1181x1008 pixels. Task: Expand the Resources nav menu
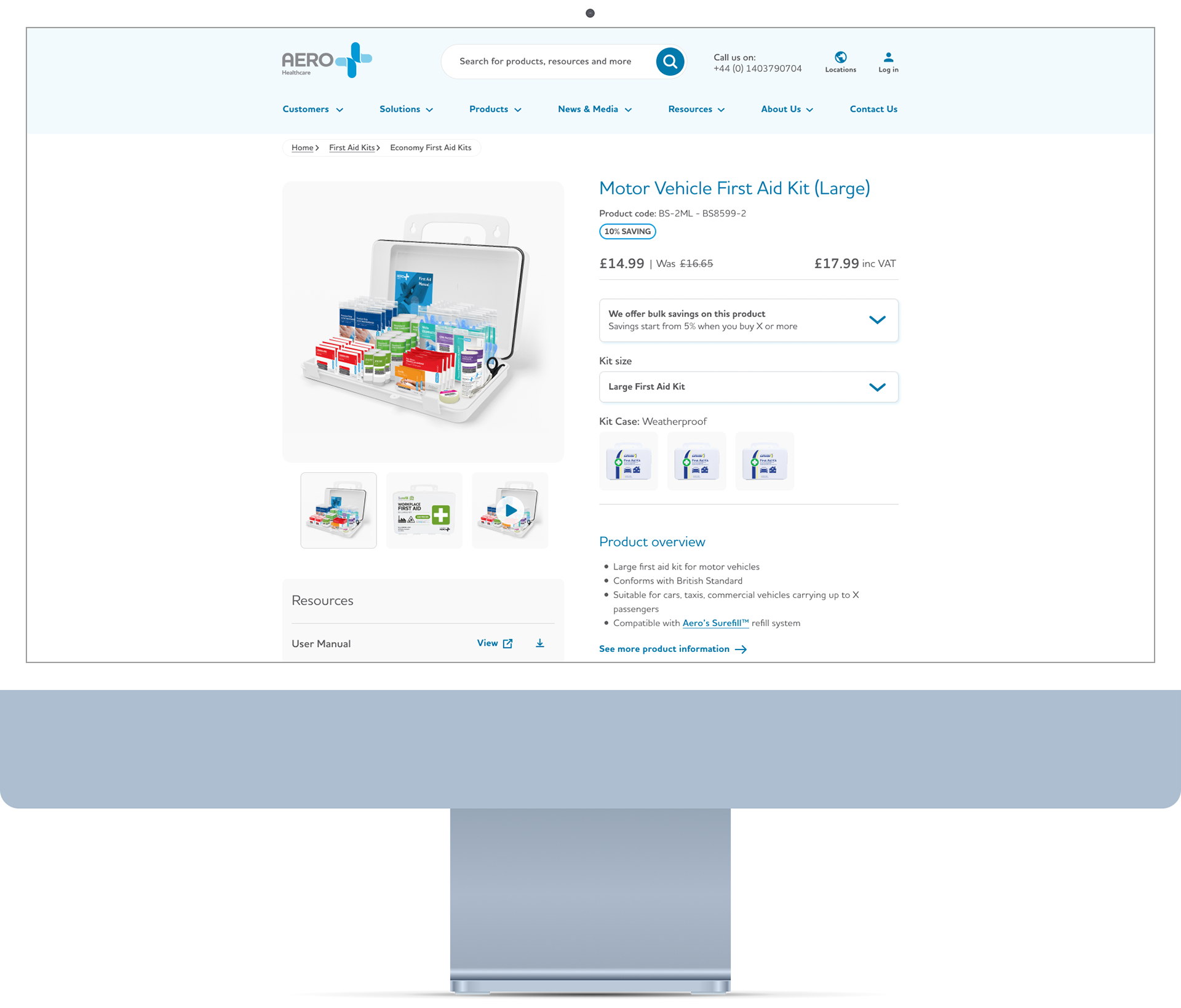(x=696, y=109)
